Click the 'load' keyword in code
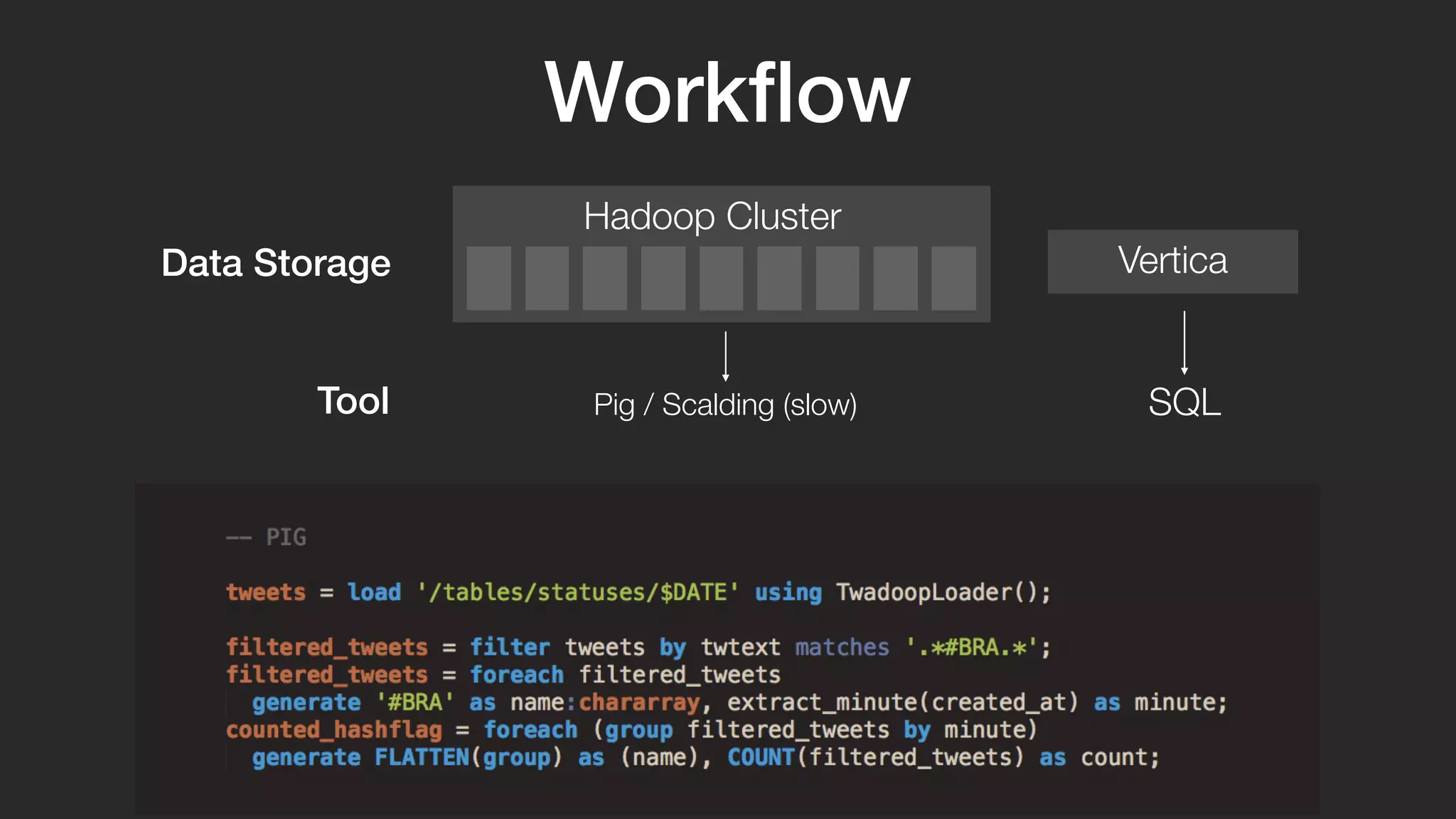The width and height of the screenshot is (1456, 819). 374,592
